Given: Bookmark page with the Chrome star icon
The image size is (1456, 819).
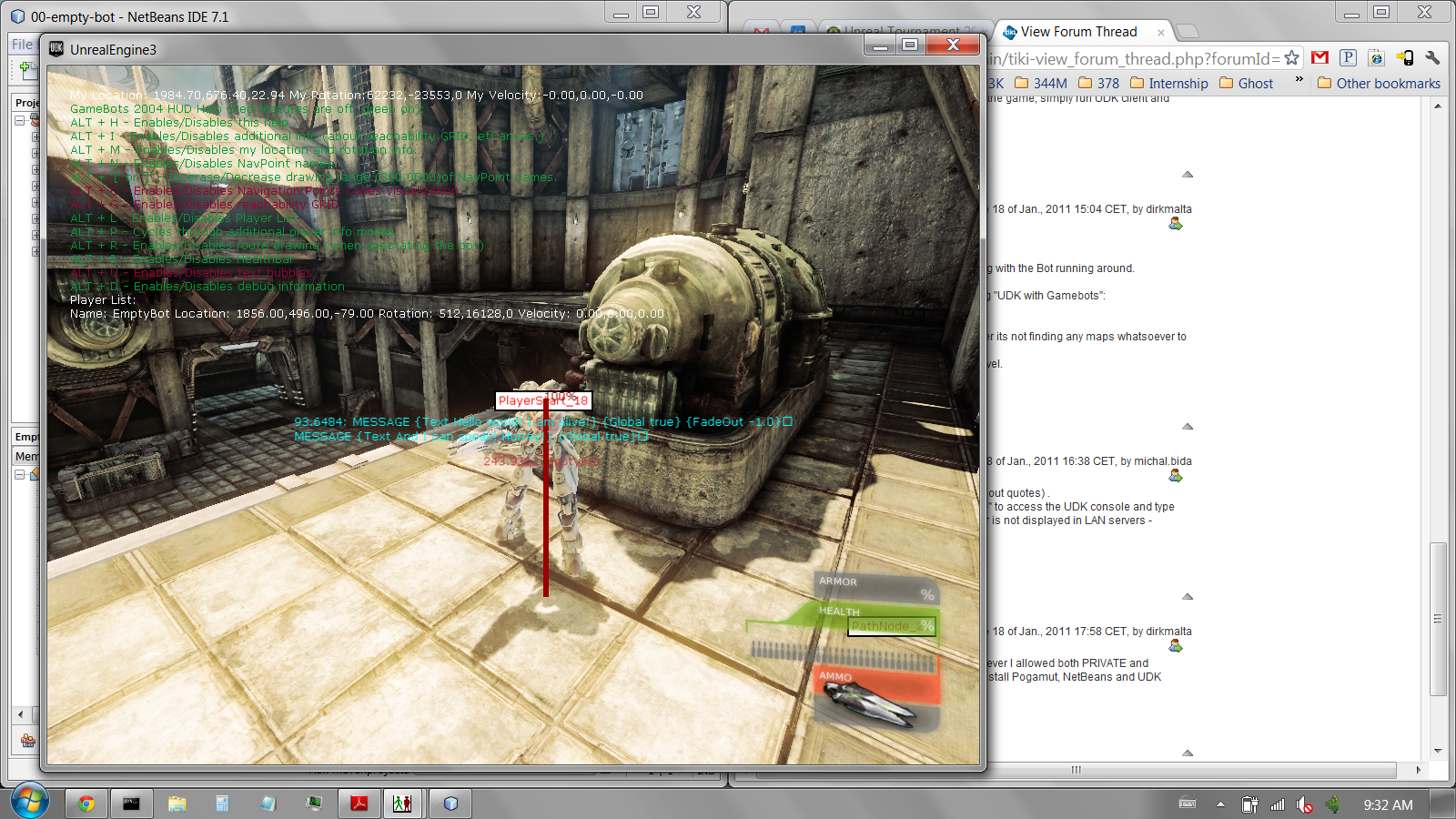Looking at the screenshot, I should (1291, 58).
